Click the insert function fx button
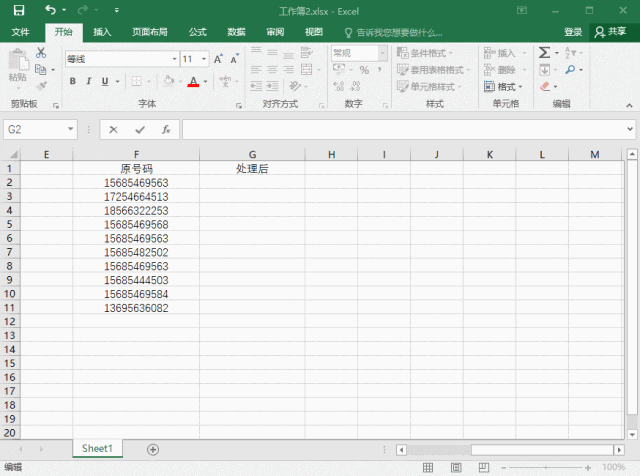This screenshot has height=476, width=640. pyautogui.click(x=166, y=130)
